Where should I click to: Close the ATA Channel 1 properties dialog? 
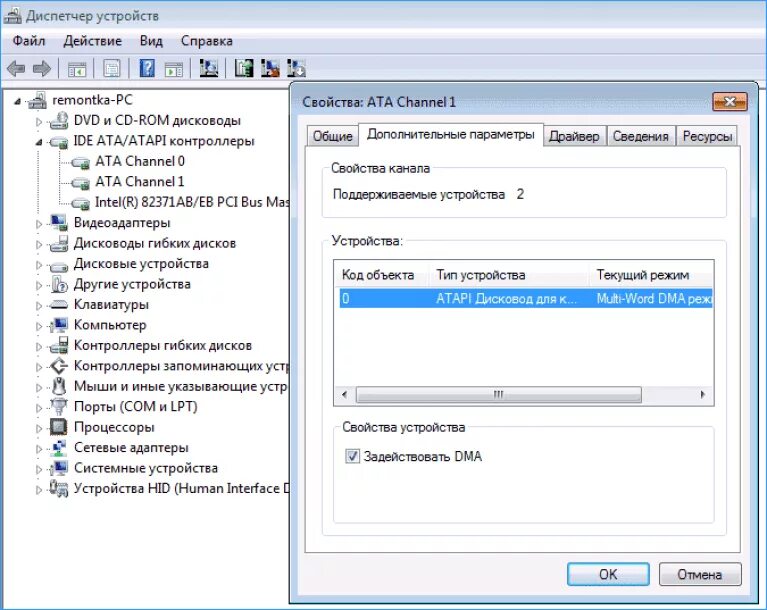729,101
